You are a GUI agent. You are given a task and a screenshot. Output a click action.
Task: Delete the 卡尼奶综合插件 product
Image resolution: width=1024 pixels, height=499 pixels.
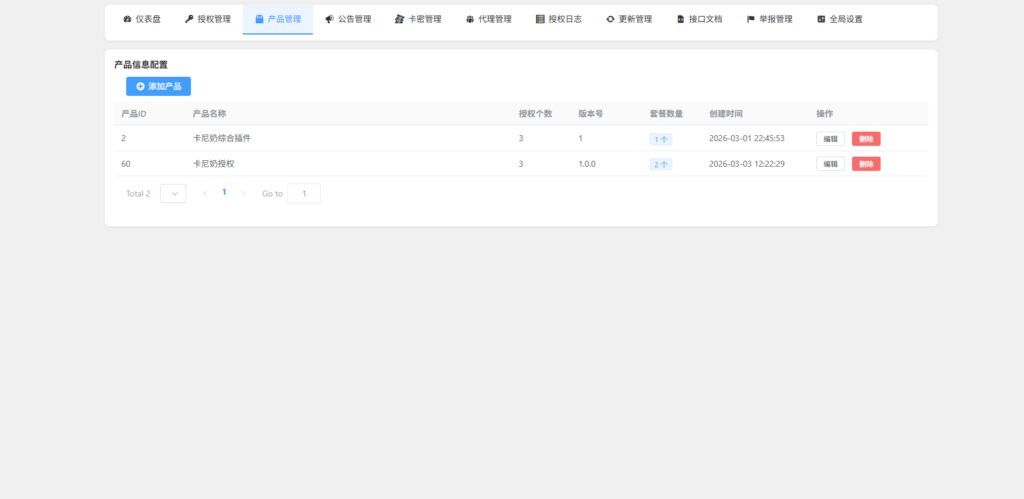[866, 139]
